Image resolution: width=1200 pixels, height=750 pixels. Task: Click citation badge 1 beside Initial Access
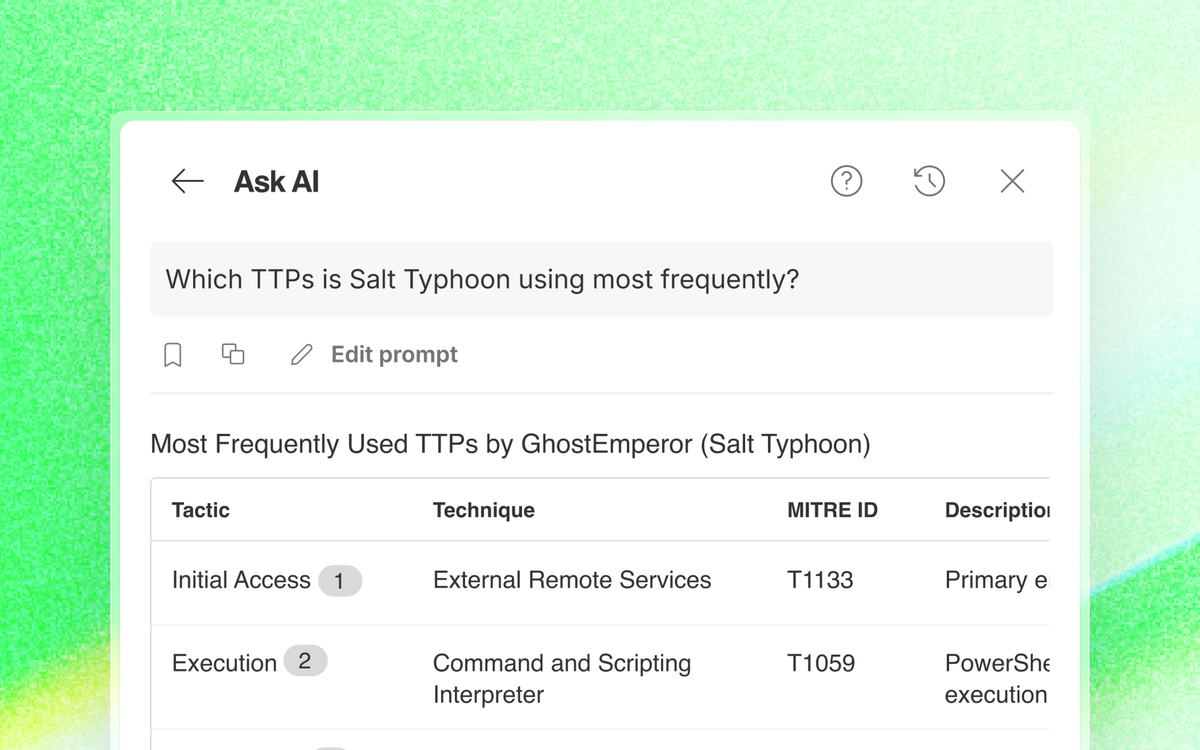click(x=340, y=581)
